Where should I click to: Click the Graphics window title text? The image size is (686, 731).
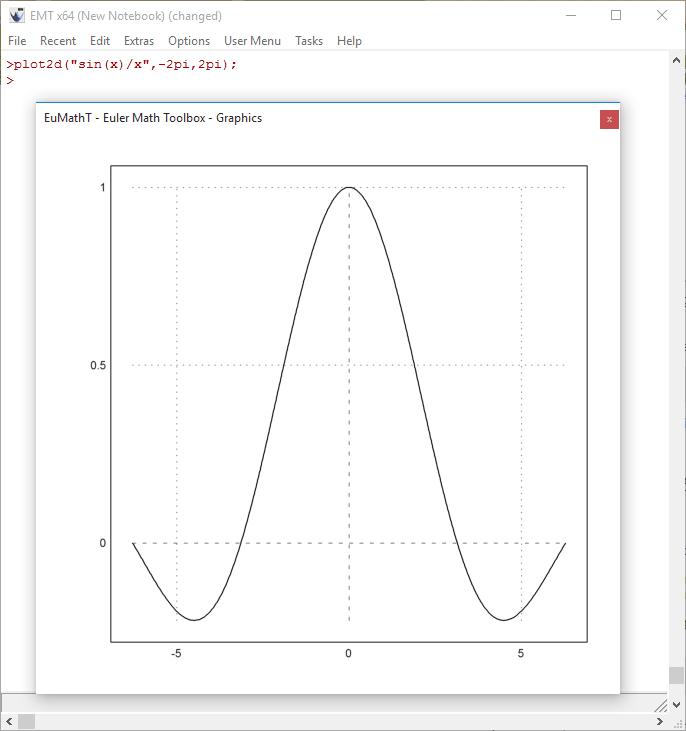[x=153, y=118]
